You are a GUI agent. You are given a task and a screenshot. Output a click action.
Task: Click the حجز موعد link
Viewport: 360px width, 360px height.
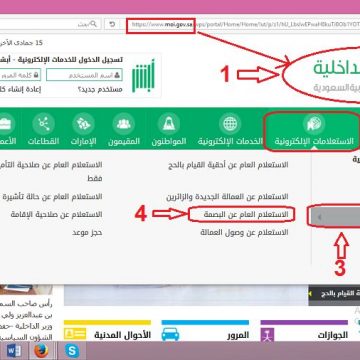(x=87, y=232)
